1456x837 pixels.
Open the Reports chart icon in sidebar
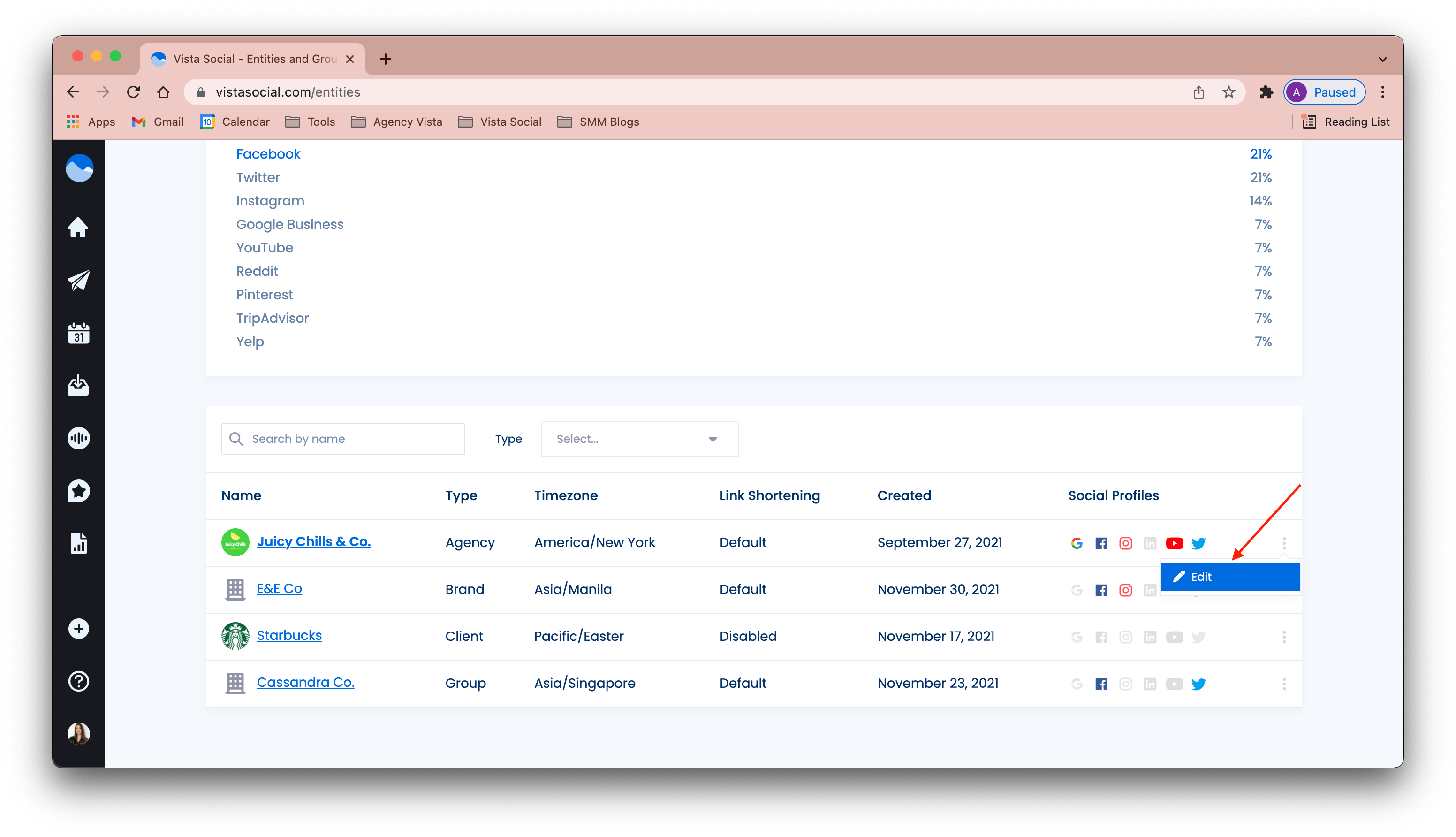click(79, 543)
